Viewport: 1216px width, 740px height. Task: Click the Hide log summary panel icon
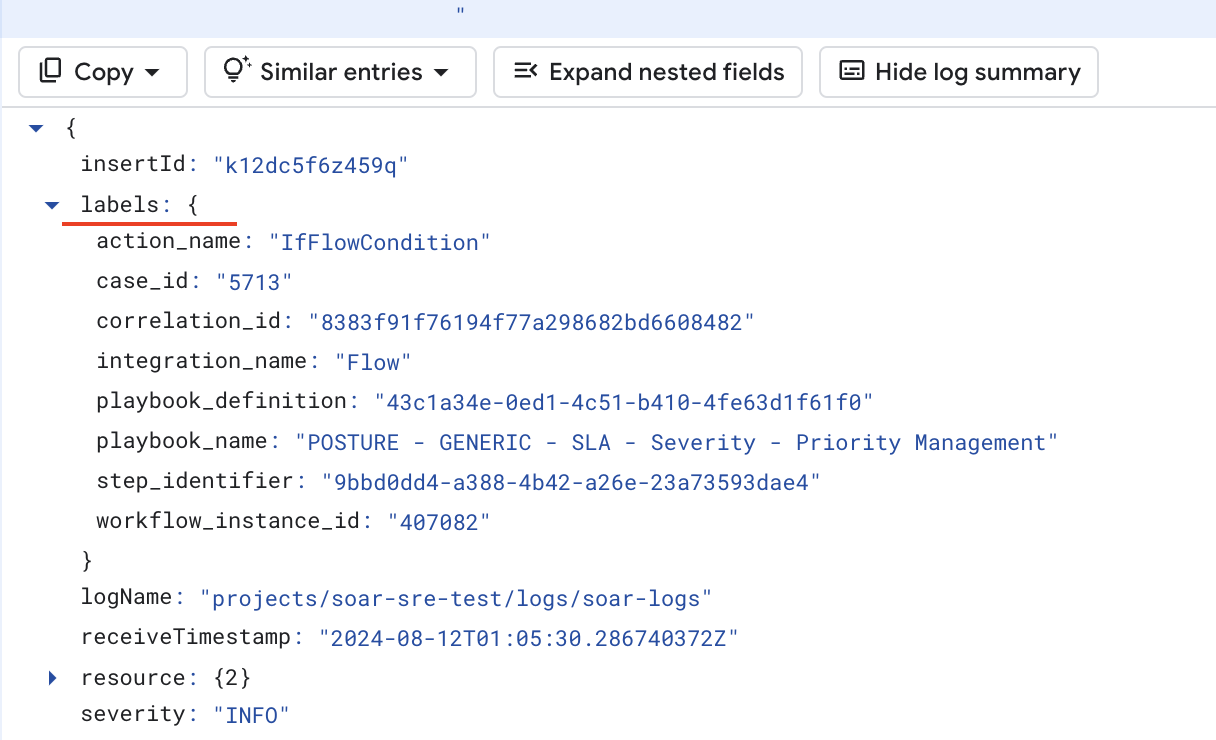click(x=851, y=71)
